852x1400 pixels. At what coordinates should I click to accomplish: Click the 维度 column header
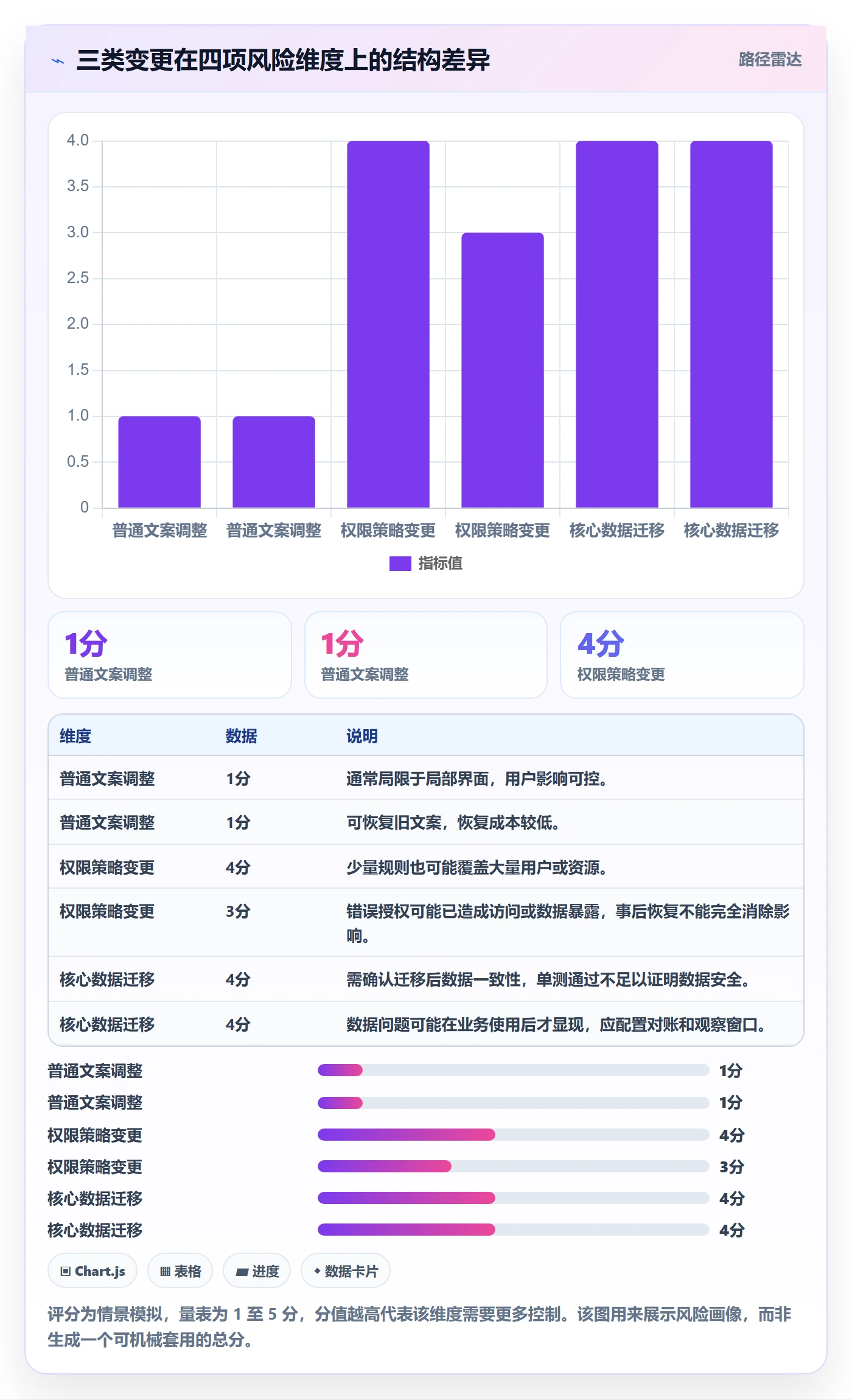[x=75, y=736]
